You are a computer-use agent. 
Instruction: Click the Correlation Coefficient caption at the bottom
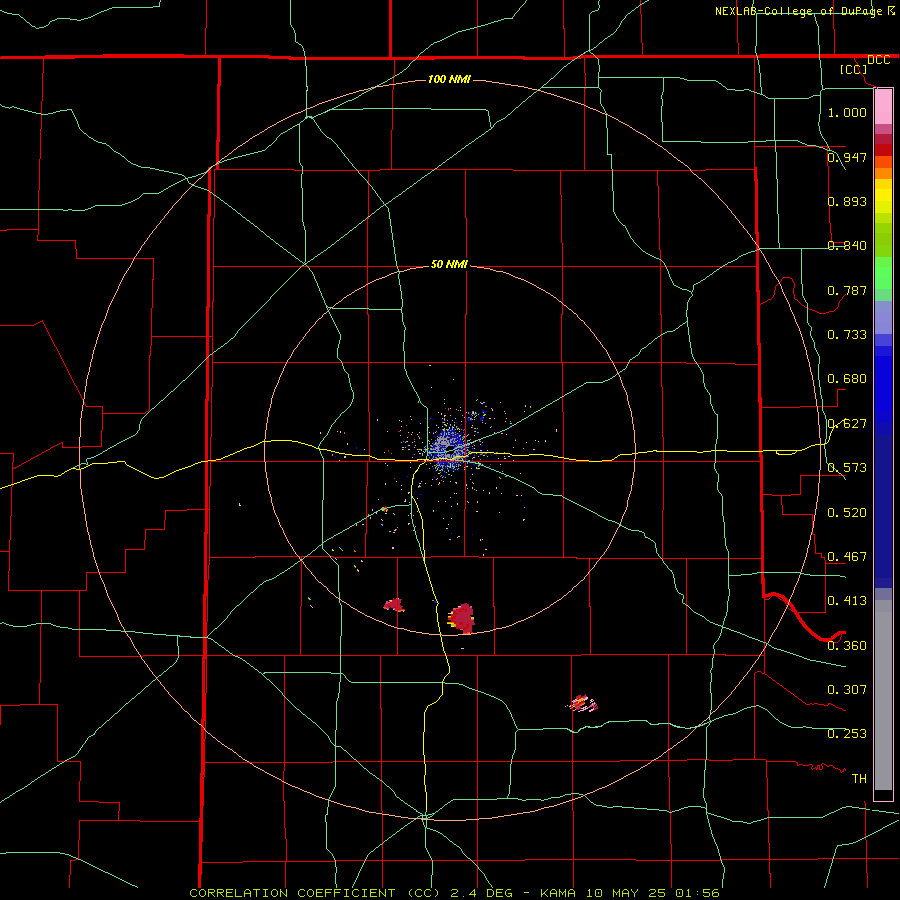pos(454,893)
